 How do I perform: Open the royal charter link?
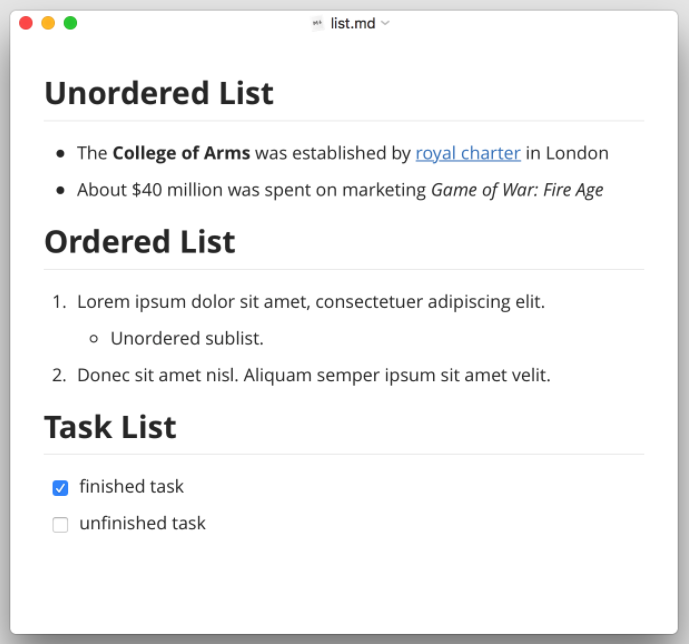468,153
